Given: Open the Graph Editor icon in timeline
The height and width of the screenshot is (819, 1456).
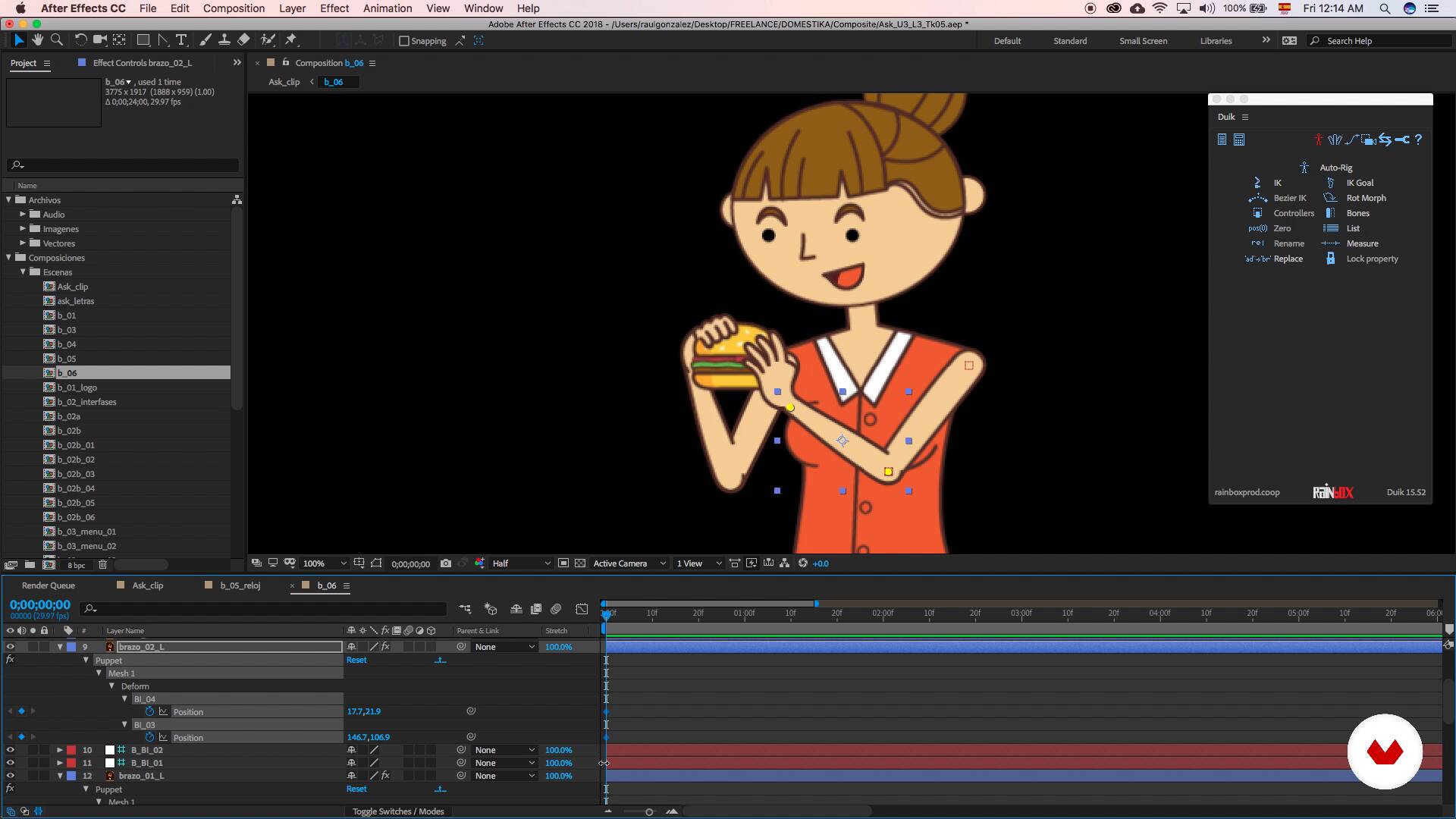Looking at the screenshot, I should pyautogui.click(x=582, y=609).
